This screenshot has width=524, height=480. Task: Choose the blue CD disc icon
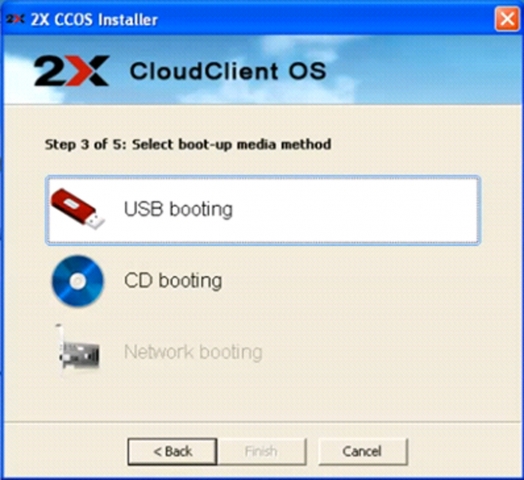[x=78, y=281]
